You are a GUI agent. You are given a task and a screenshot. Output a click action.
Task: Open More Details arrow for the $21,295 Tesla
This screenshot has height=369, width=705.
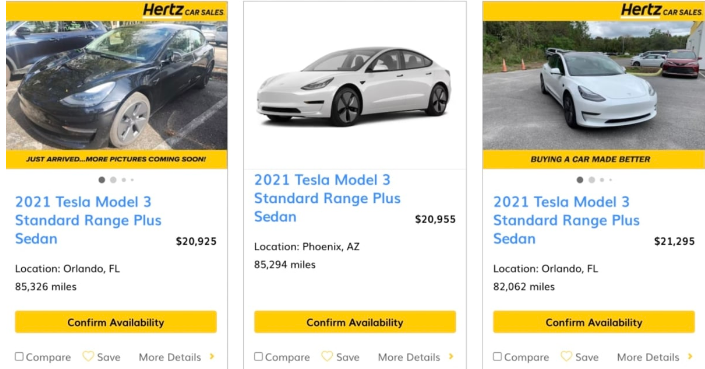pos(691,356)
